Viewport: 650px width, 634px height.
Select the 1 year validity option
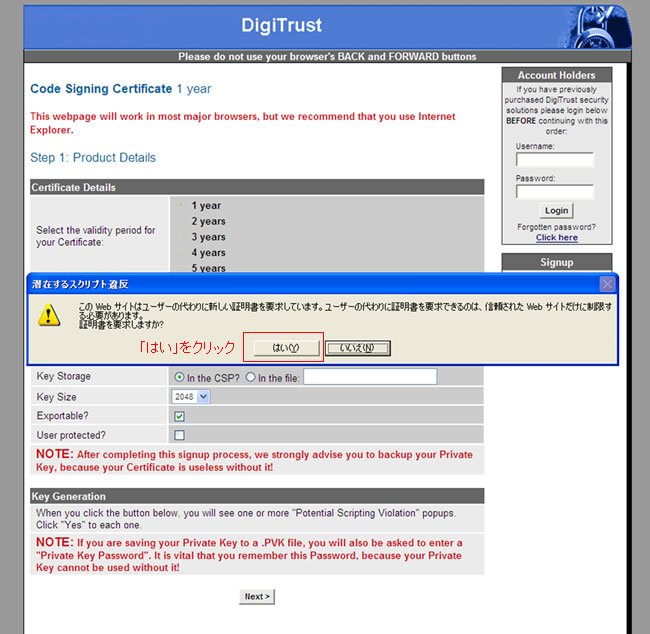click(181, 205)
